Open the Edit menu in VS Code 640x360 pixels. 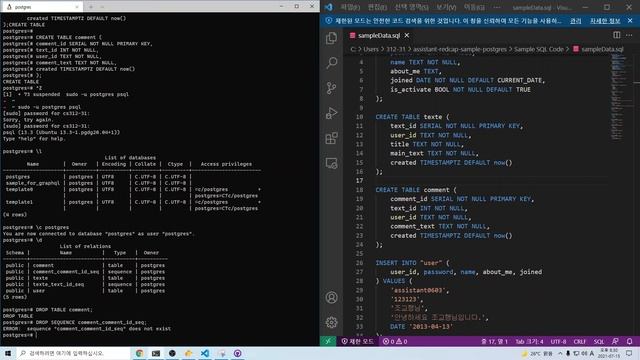377,7
